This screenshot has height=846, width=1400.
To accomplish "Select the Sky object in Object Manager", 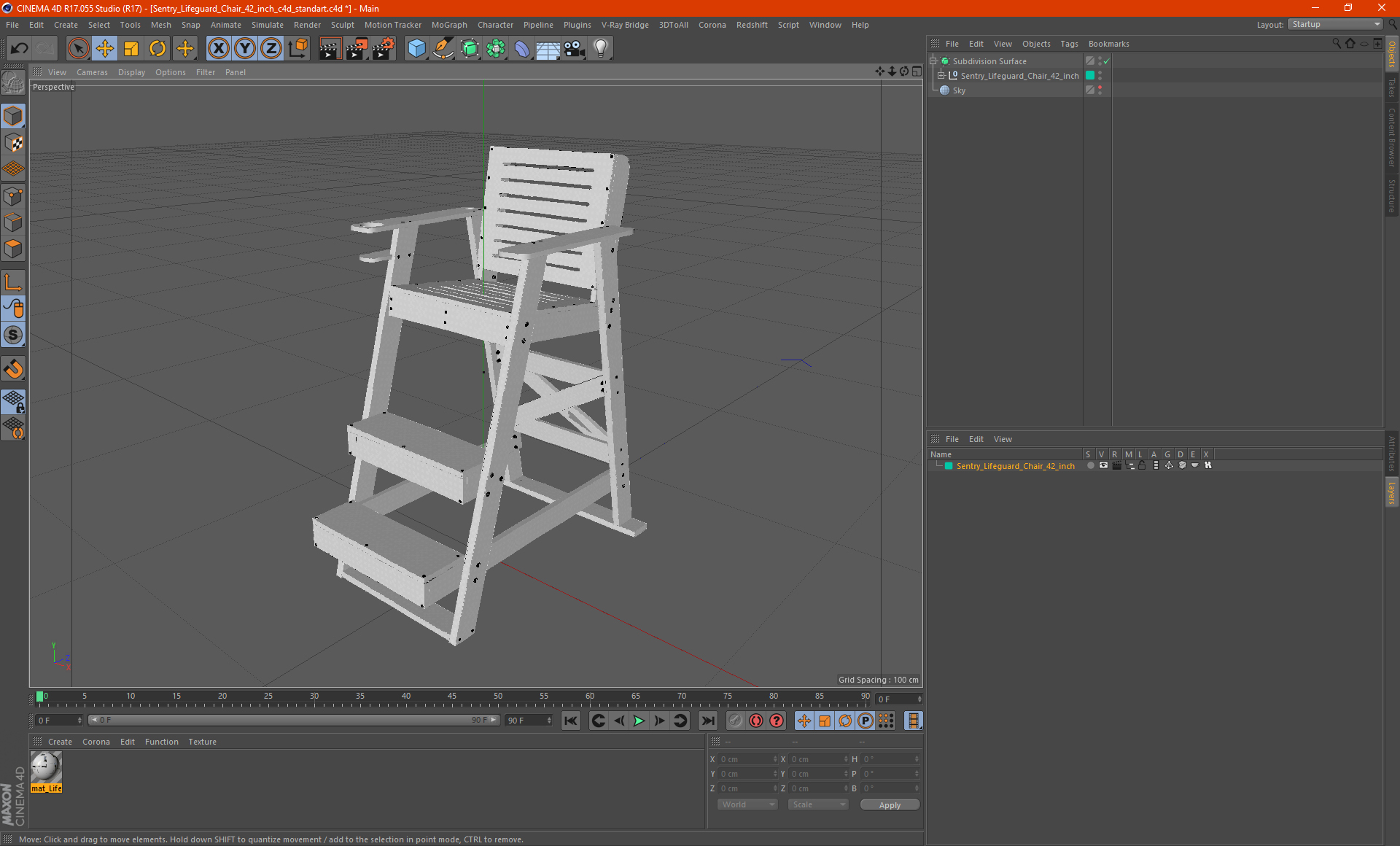I will tap(959, 90).
